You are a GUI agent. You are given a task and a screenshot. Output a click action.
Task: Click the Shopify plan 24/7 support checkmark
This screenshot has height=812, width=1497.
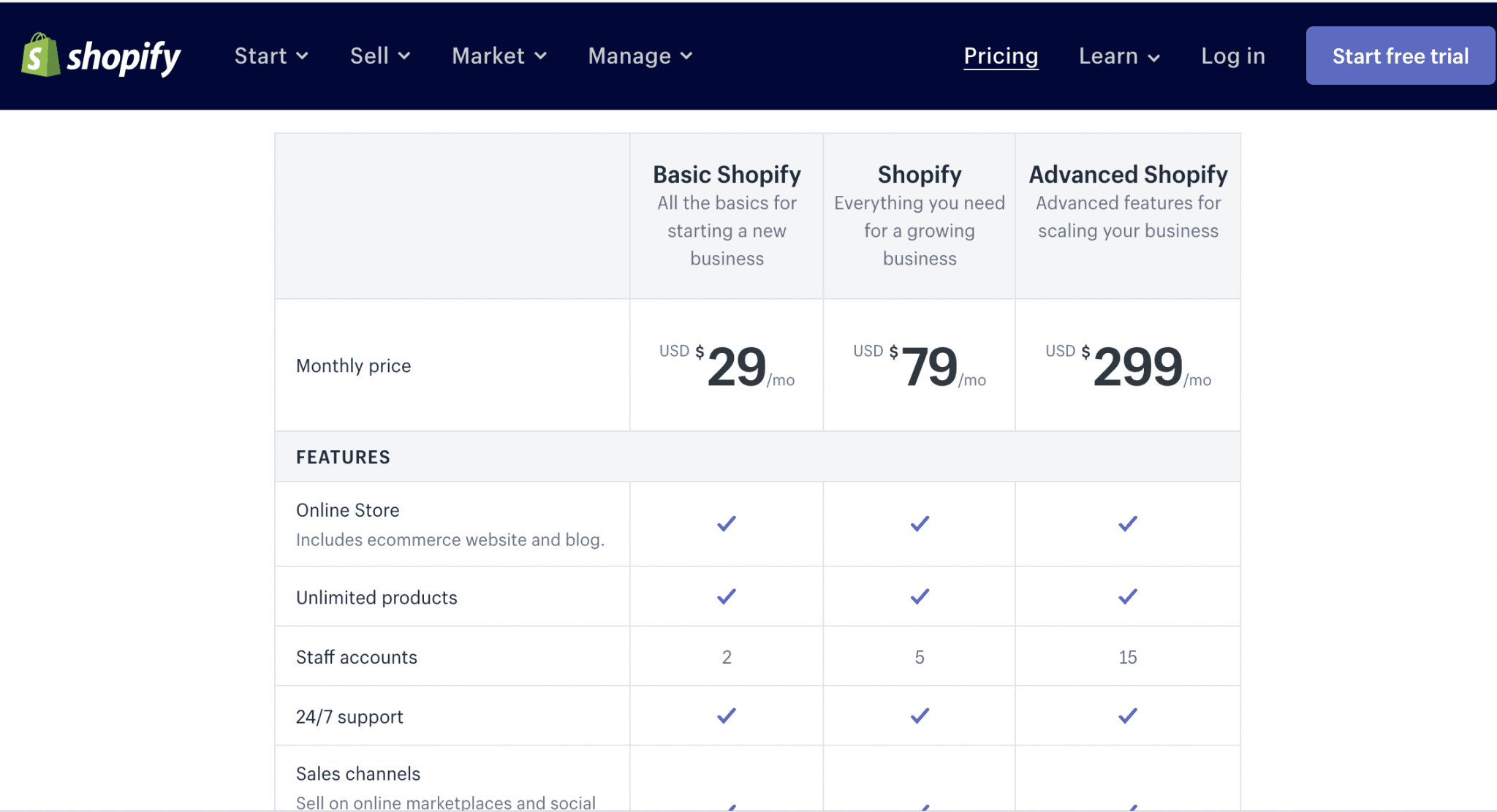(x=919, y=716)
